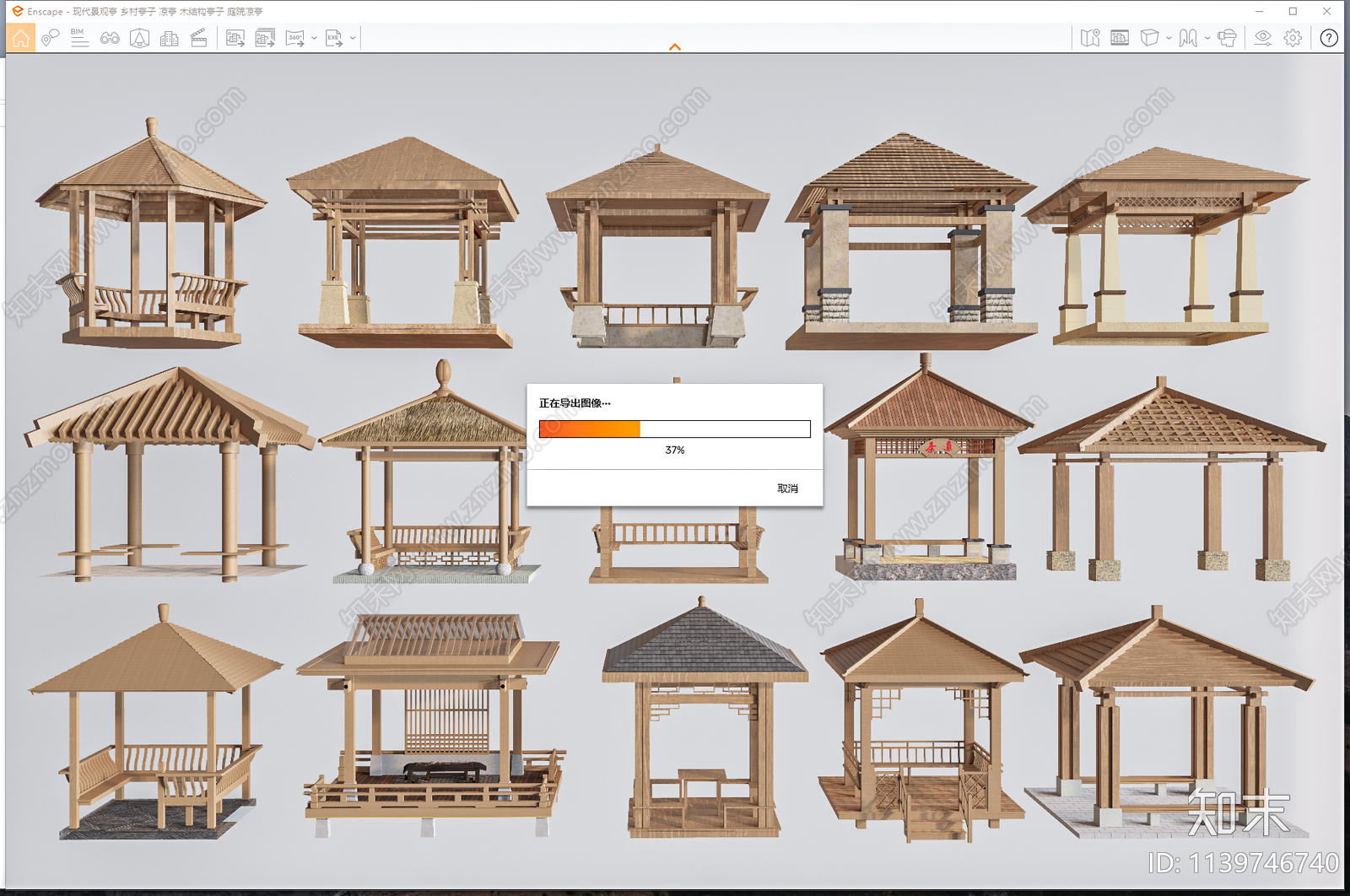Image resolution: width=1350 pixels, height=896 pixels.
Task: Click the rendering style arches icon
Action: click(1188, 38)
